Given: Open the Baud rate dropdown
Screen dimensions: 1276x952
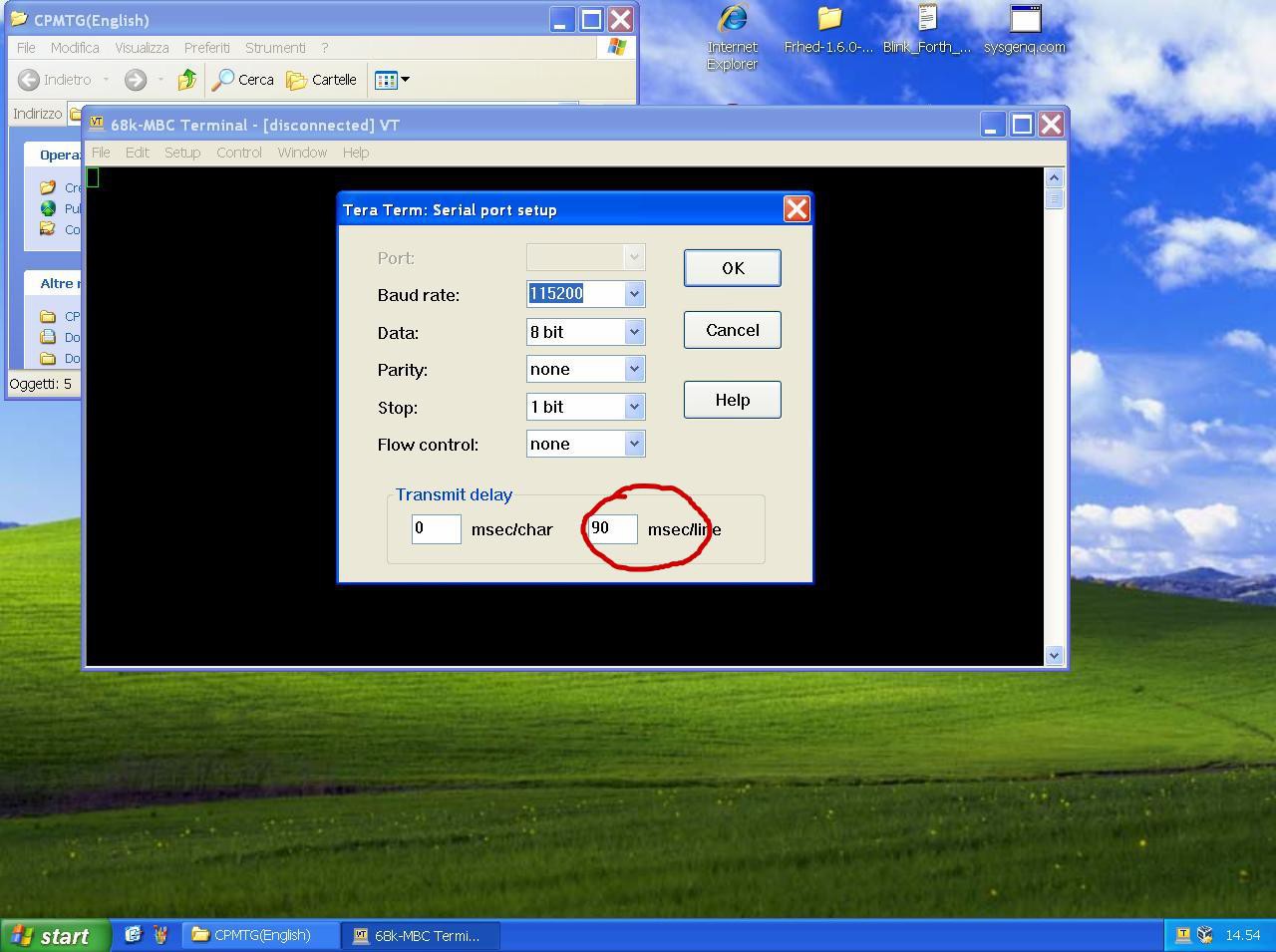Looking at the screenshot, I should click(634, 294).
